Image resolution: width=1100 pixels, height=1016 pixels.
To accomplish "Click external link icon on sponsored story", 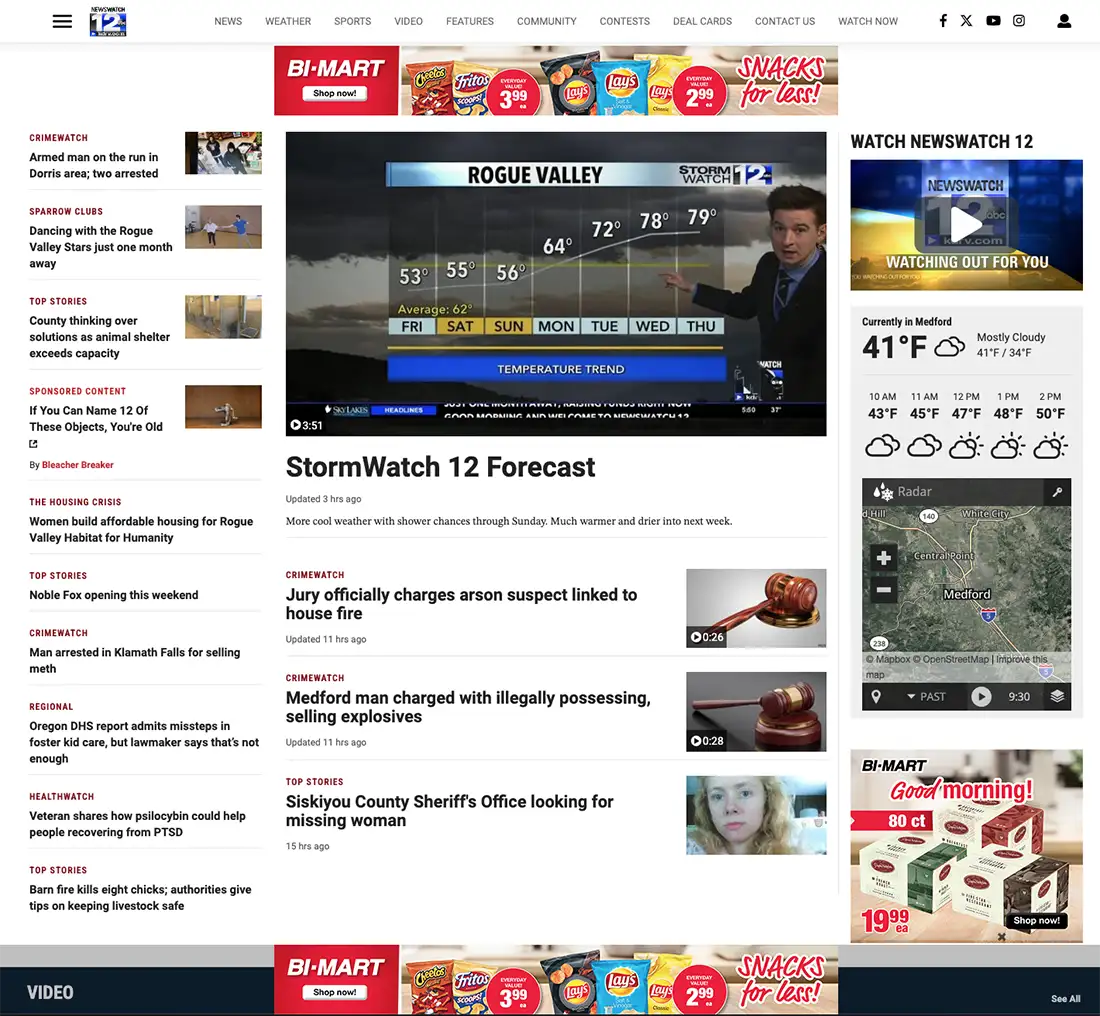I will (33, 443).
